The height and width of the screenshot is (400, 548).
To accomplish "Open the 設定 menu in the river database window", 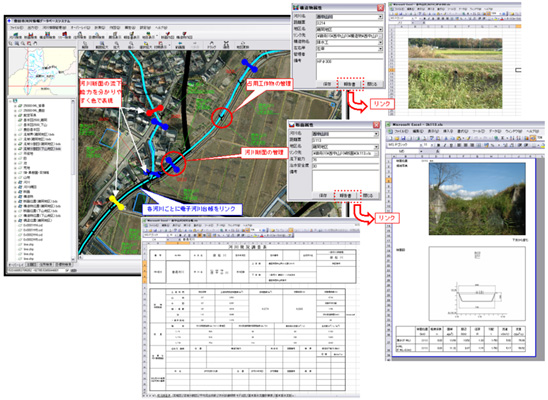I will [145, 27].
